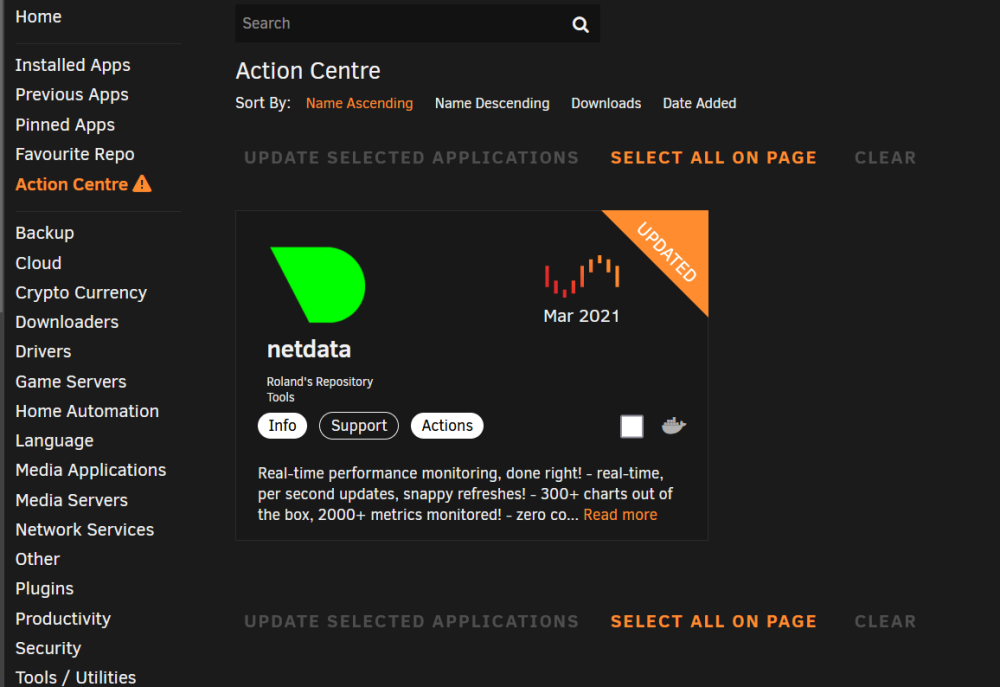Click the Action Centre warning triangle icon
The height and width of the screenshot is (687, 1000).
(142, 184)
